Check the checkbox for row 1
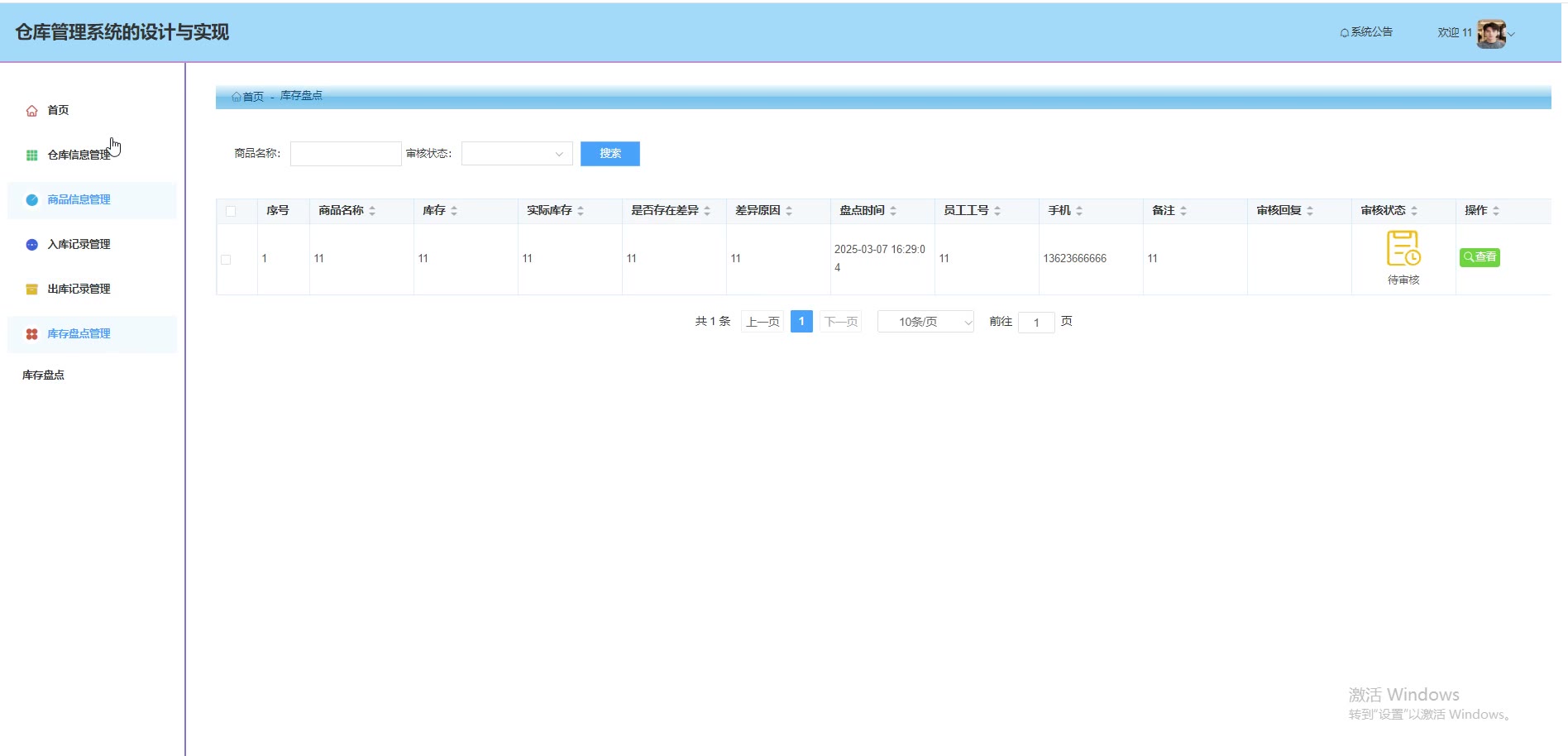 (x=226, y=260)
